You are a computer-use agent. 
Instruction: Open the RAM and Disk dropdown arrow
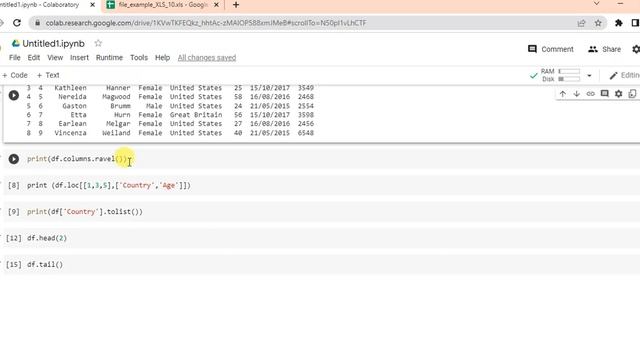click(x=589, y=76)
